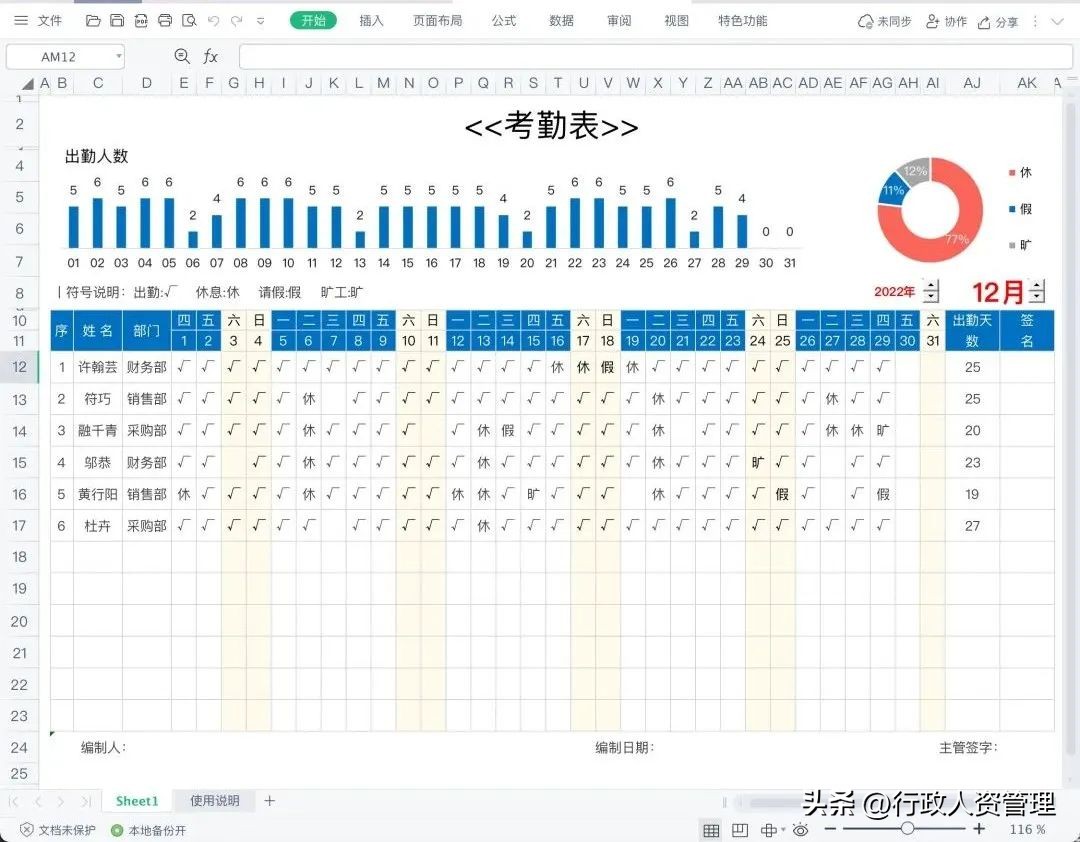Click the Save icon in the quick toolbar
The width and height of the screenshot is (1080, 842).
116,20
